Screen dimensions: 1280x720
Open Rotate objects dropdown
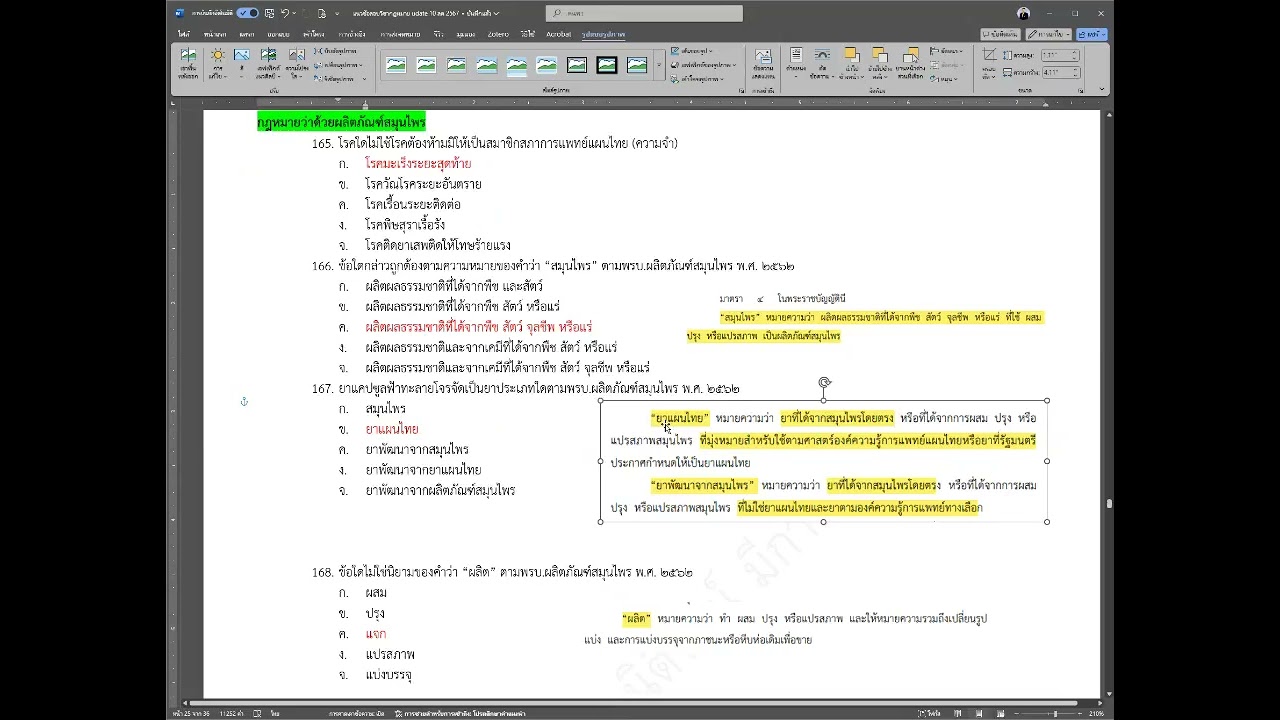(944, 79)
